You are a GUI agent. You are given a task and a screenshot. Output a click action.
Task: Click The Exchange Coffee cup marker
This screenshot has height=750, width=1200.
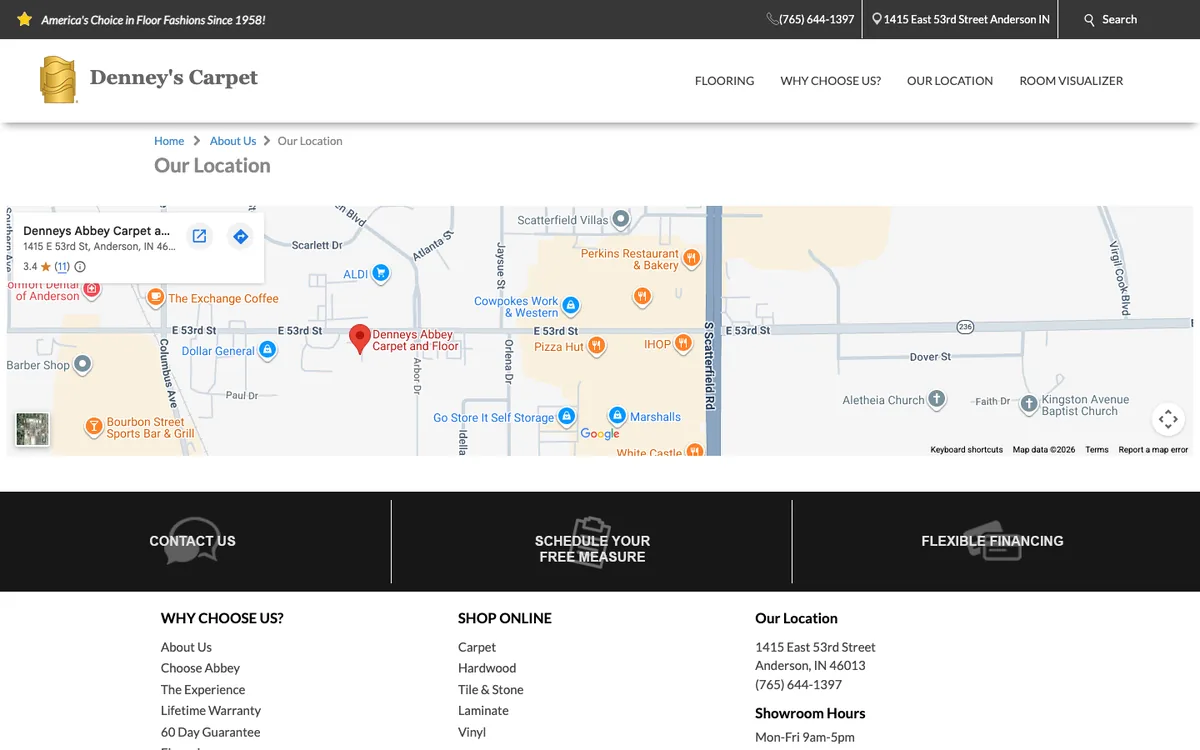click(x=155, y=297)
